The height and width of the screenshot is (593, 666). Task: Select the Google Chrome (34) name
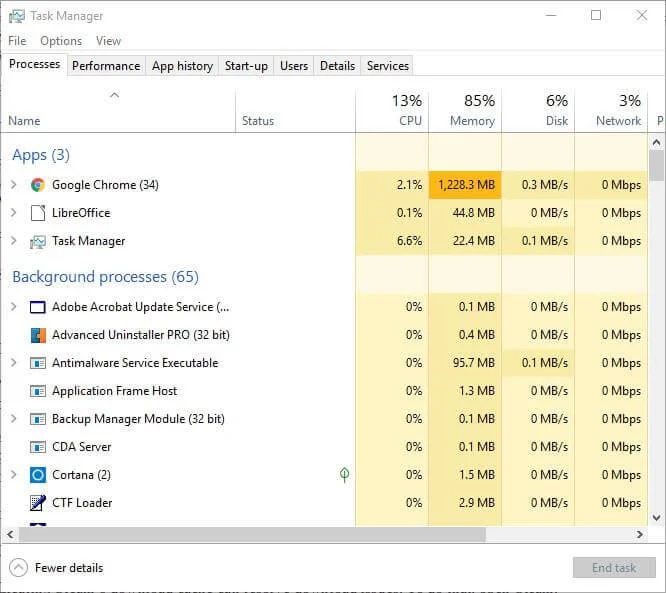tap(105, 185)
